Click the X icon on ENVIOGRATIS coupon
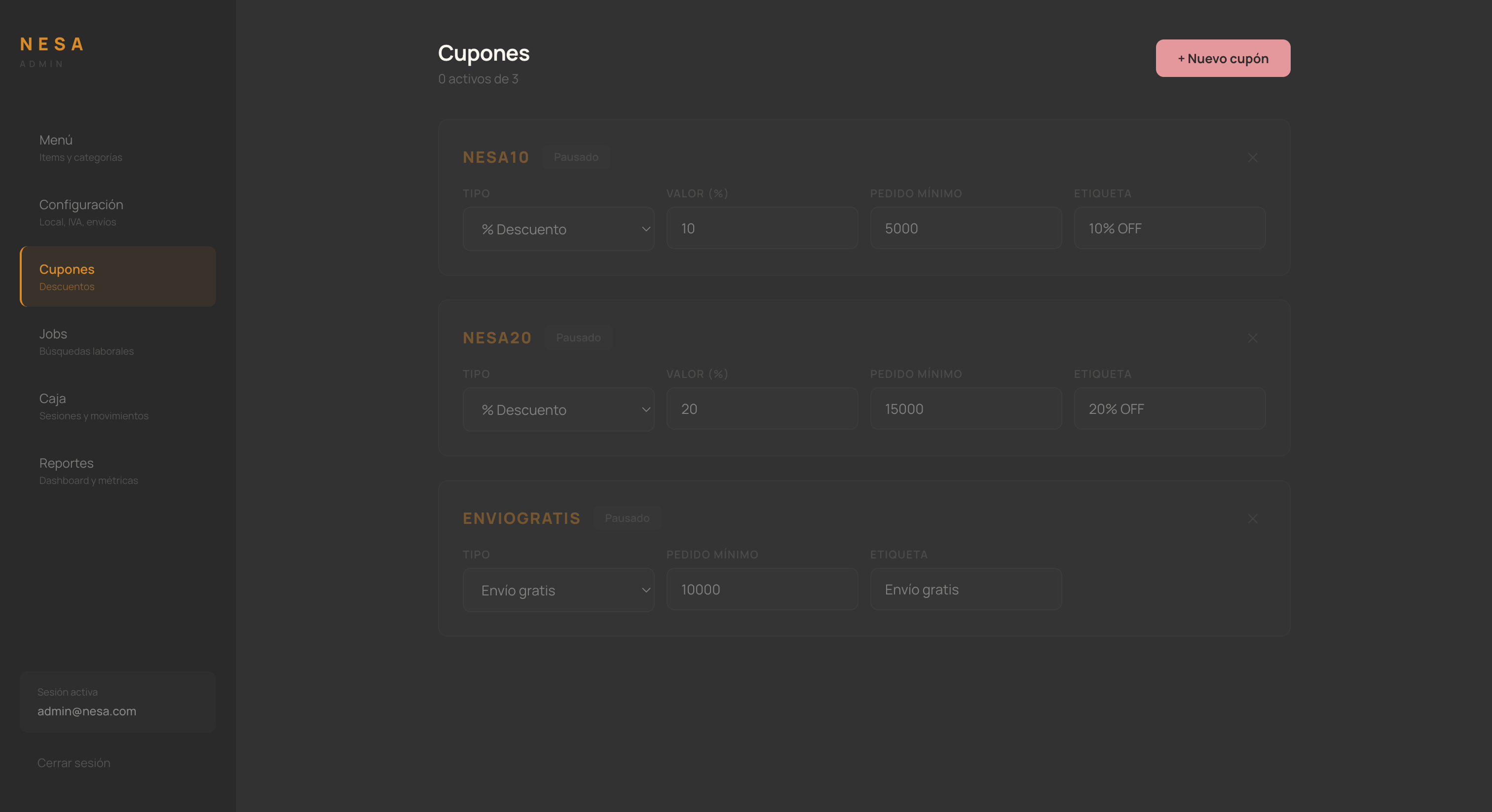Image resolution: width=1492 pixels, height=812 pixels. pos(1252,519)
